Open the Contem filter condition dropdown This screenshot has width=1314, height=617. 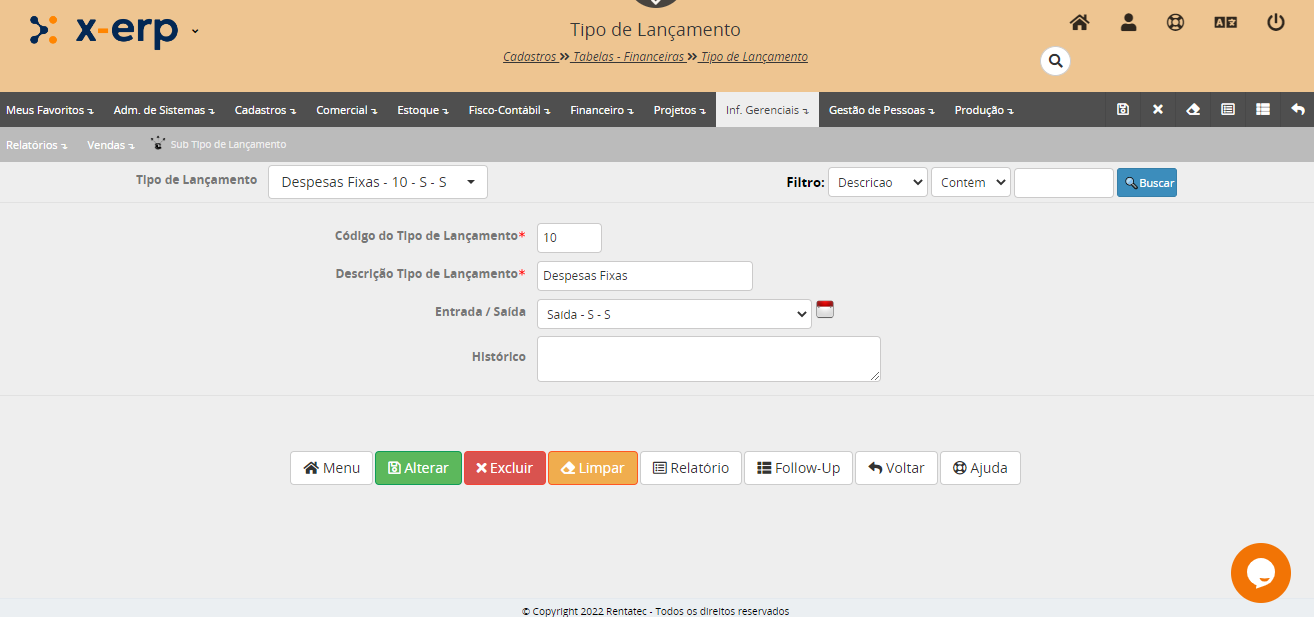tap(970, 183)
